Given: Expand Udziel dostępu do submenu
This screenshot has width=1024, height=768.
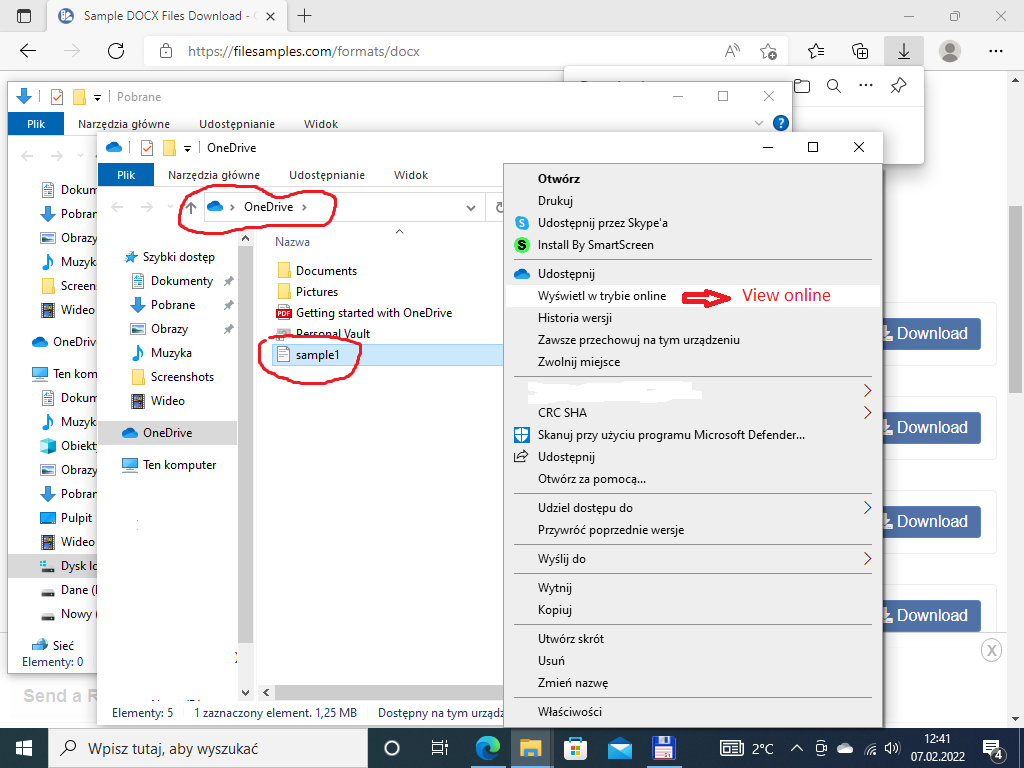Looking at the screenshot, I should pyautogui.click(x=867, y=507).
